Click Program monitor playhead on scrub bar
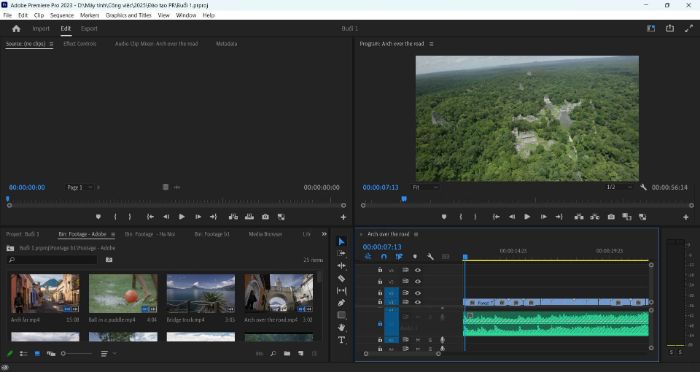This screenshot has width=700, height=372. 404,199
